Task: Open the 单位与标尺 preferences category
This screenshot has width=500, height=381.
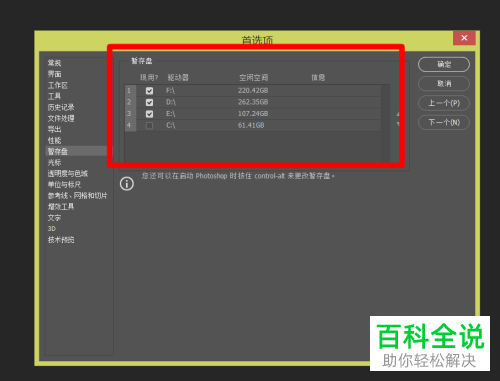Action: 64,184
